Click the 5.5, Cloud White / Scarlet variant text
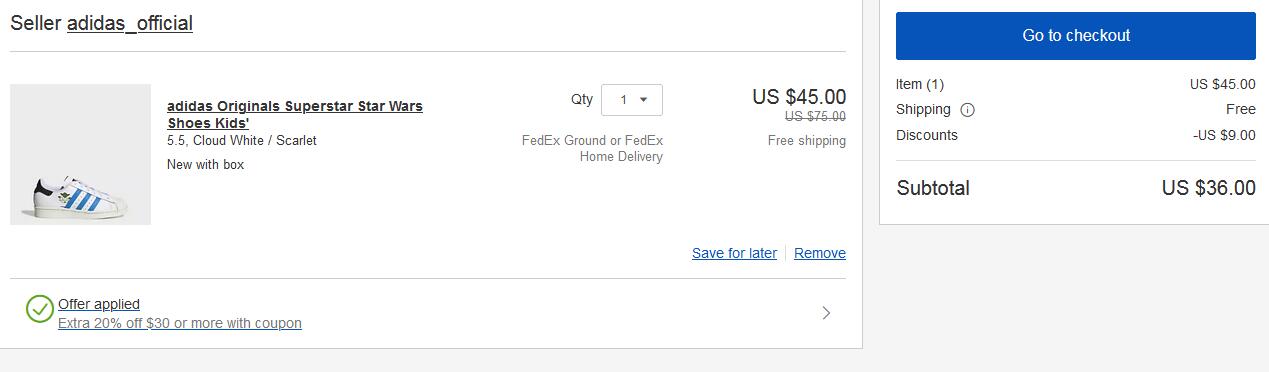 (x=242, y=141)
